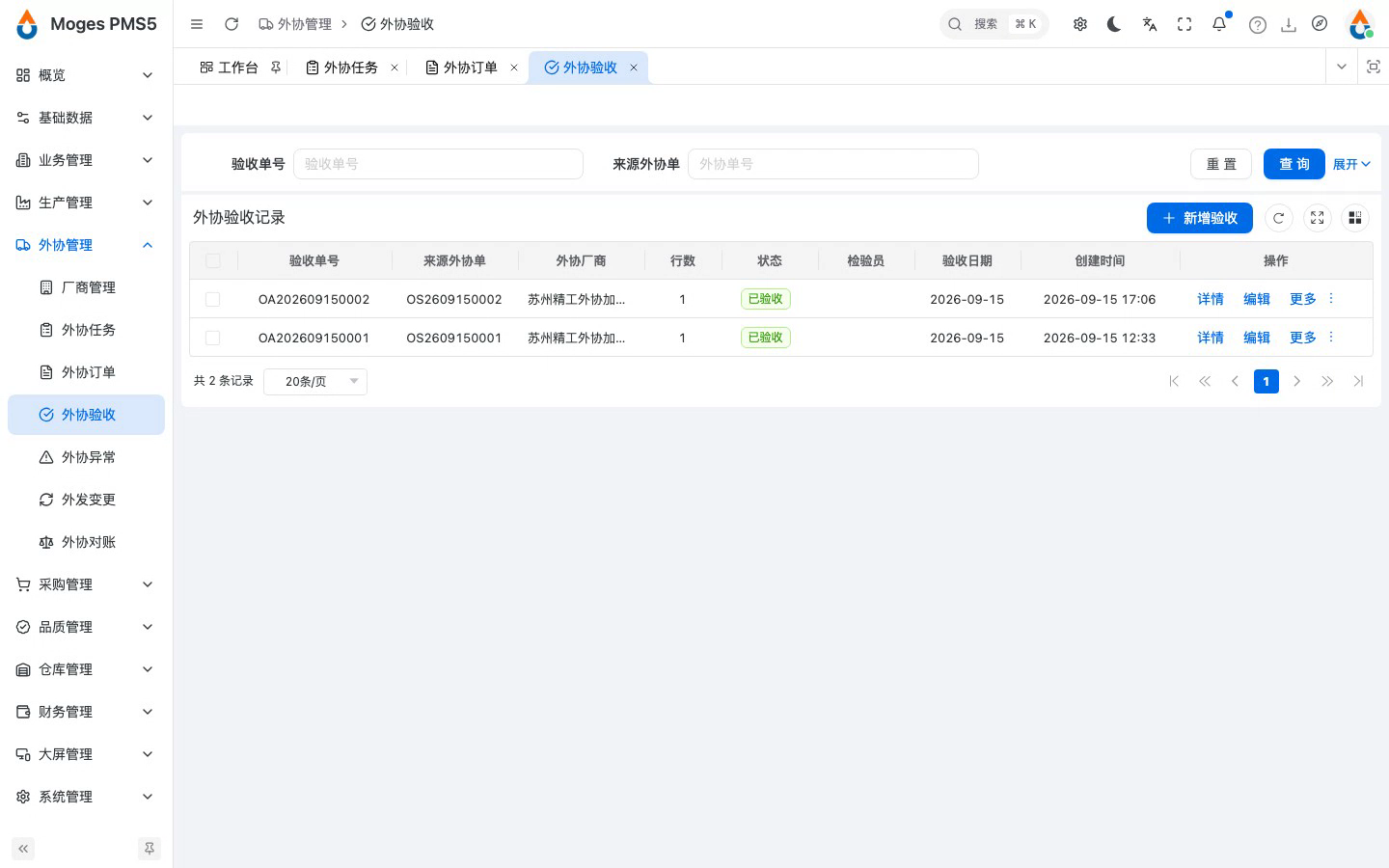Click 编辑 for OA202609150001
1389x868 pixels.
(x=1257, y=338)
